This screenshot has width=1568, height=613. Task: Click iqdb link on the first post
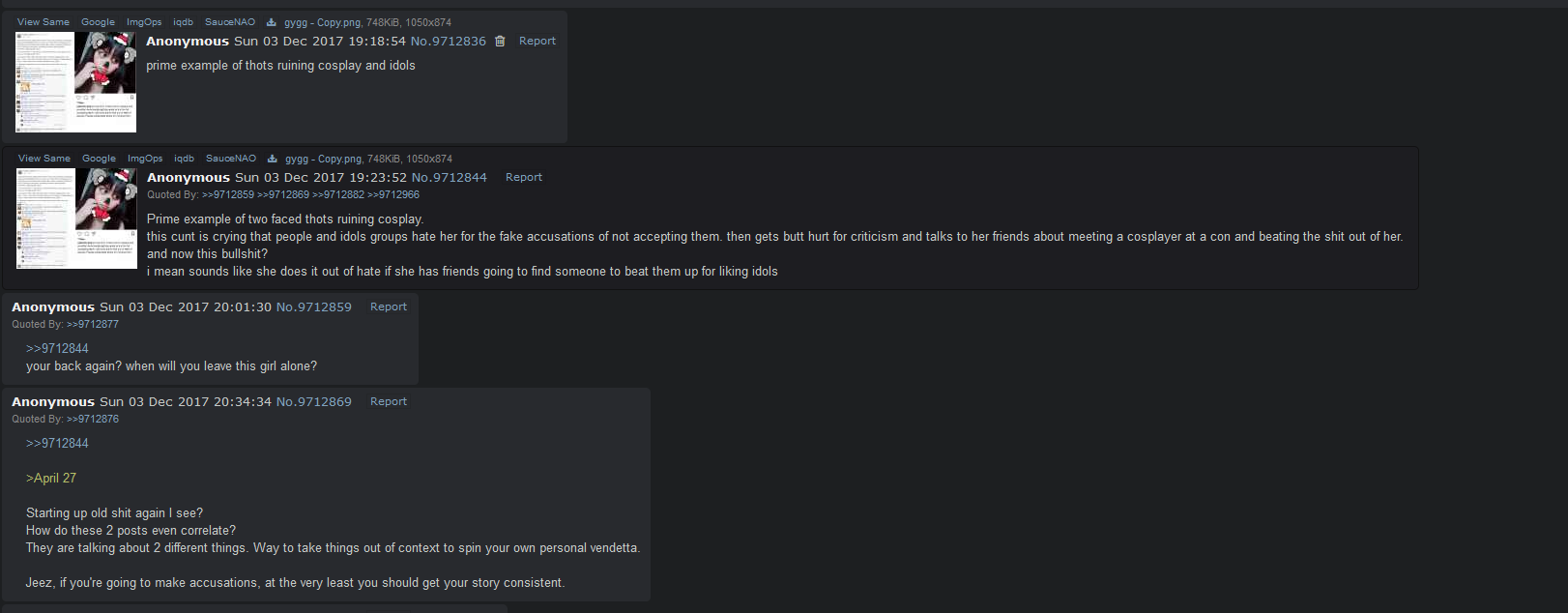[183, 22]
